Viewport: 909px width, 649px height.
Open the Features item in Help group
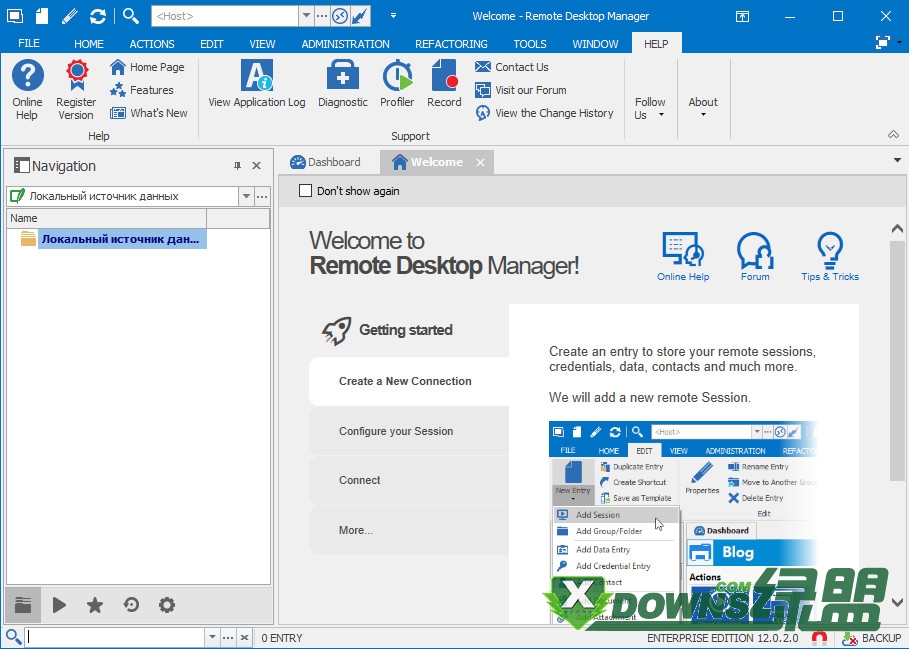pos(142,90)
